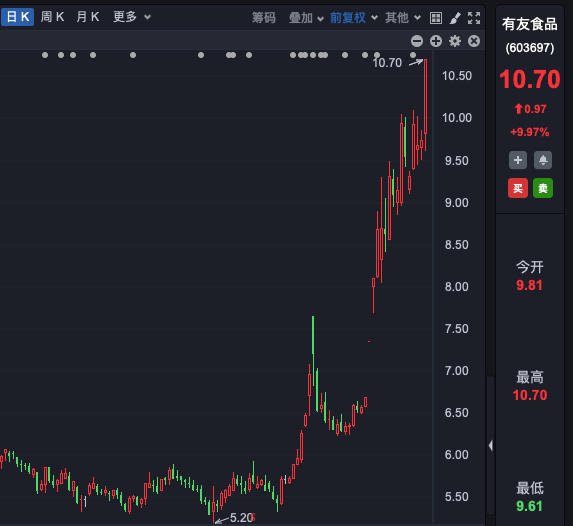Open the multi-chart grid layout icon
Viewport: 573px width, 526px height.
pos(436,18)
